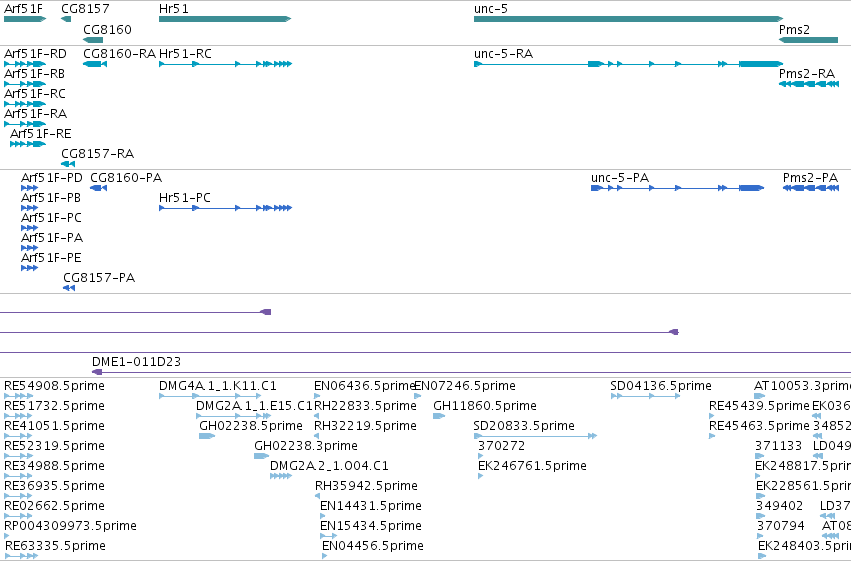Select the EK246761.5prime label
Image resolution: width=851 pixels, height=561 pixels.
532,466
